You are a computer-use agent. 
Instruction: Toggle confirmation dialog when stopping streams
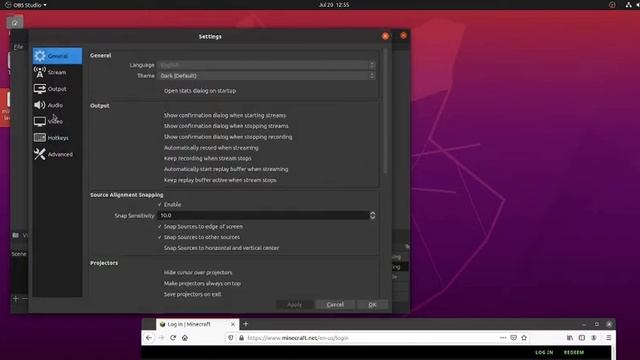coord(226,126)
